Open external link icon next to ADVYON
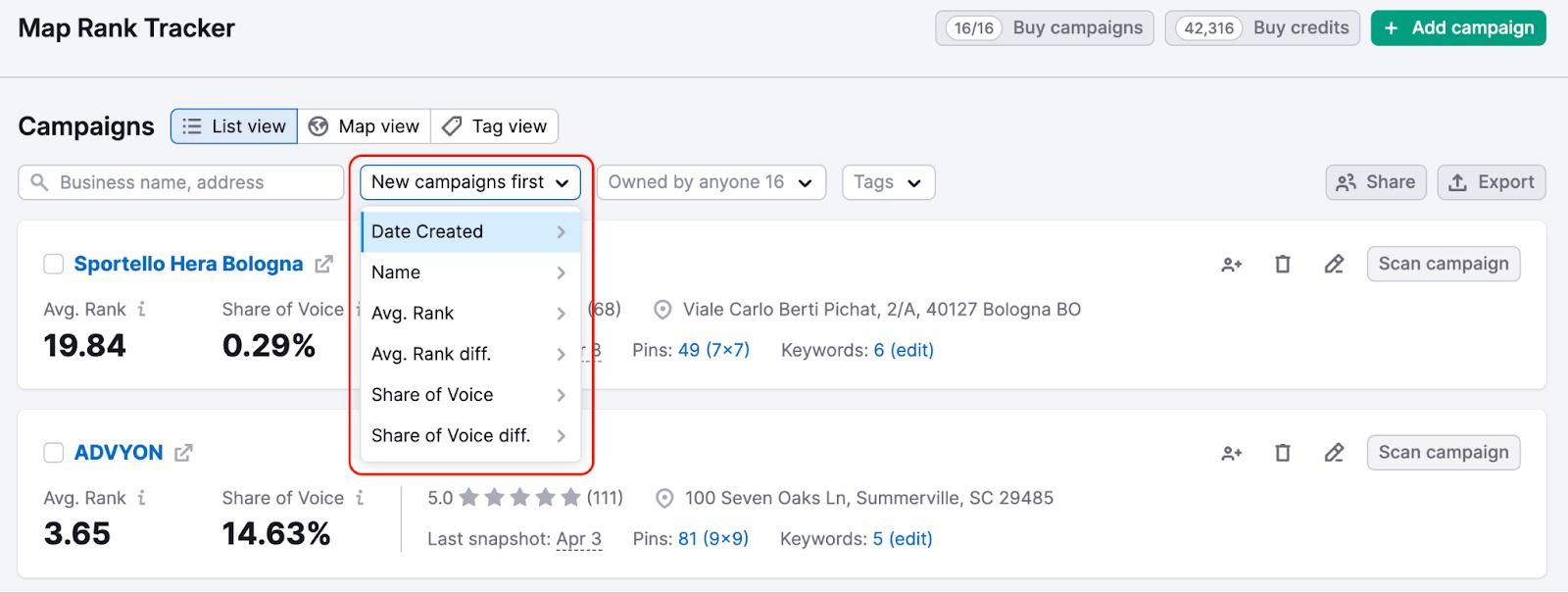This screenshot has height=593, width=1568. (183, 453)
